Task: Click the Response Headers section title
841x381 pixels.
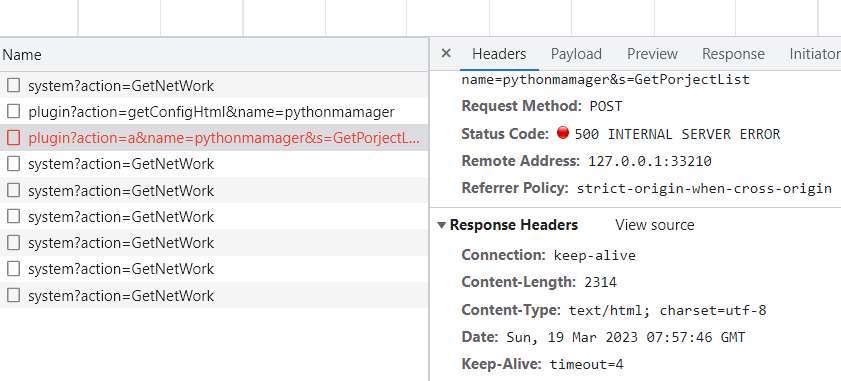Action: click(x=514, y=225)
